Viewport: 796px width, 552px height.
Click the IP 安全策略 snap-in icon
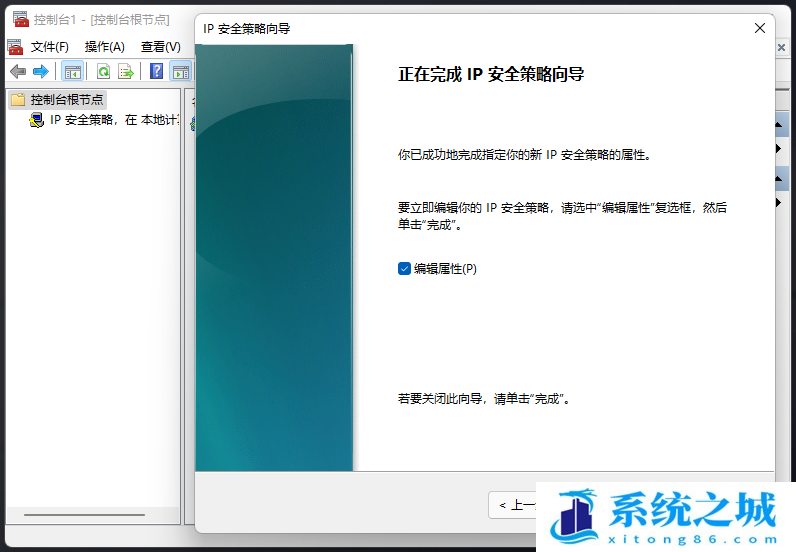[37, 120]
